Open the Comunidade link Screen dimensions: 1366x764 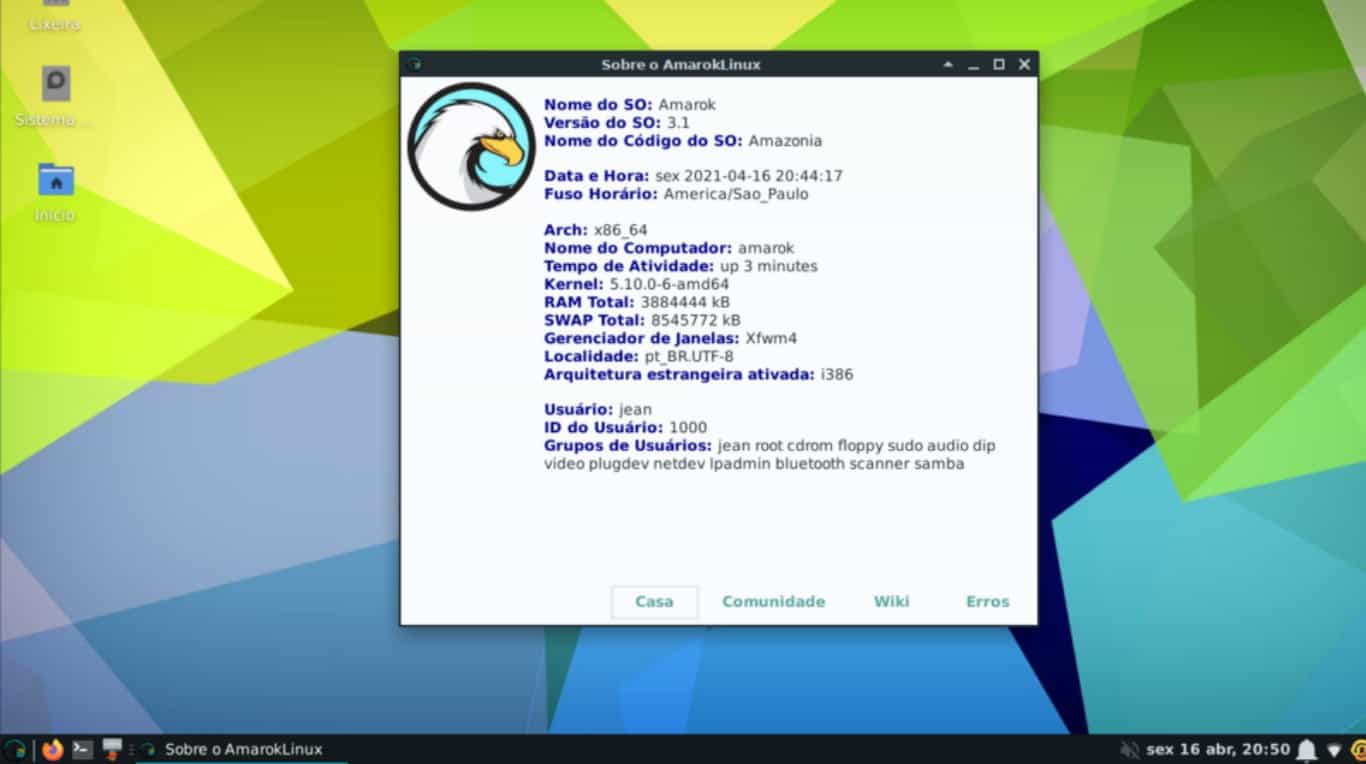coord(773,602)
